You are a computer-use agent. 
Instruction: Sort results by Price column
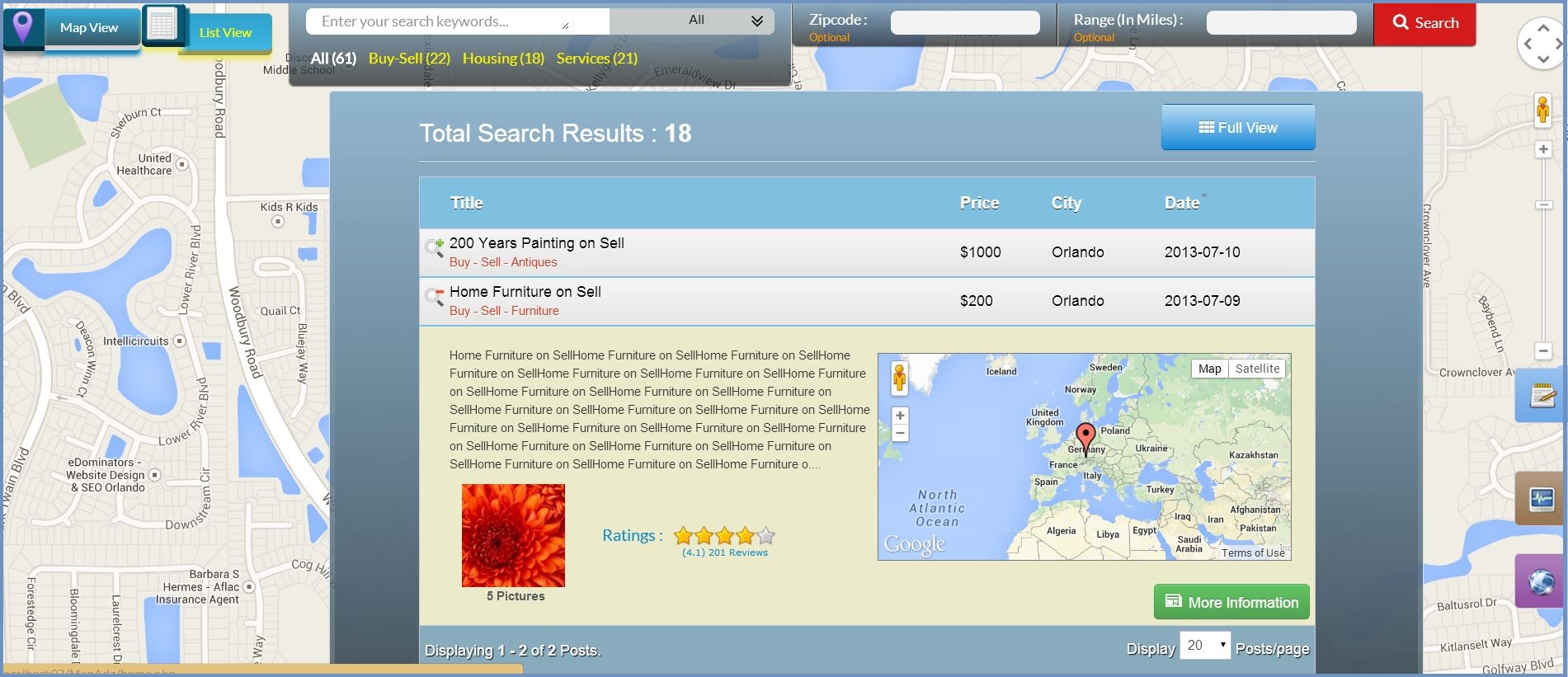979,203
